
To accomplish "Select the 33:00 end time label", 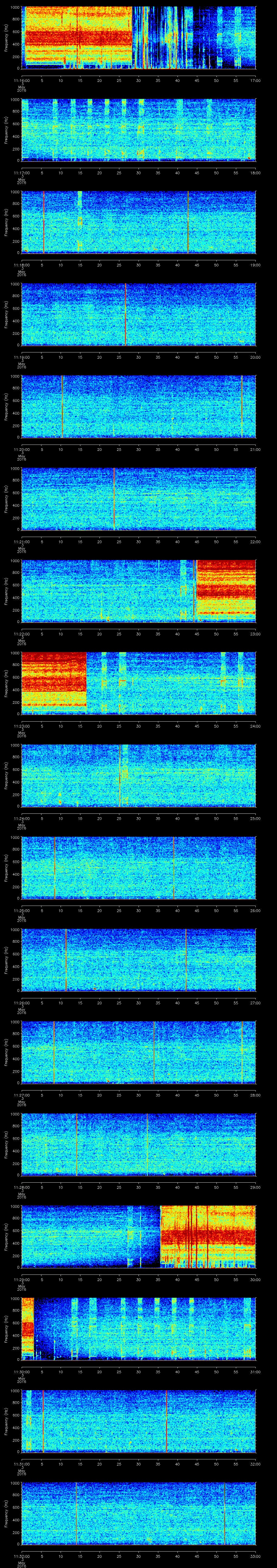I will 255,1556.
